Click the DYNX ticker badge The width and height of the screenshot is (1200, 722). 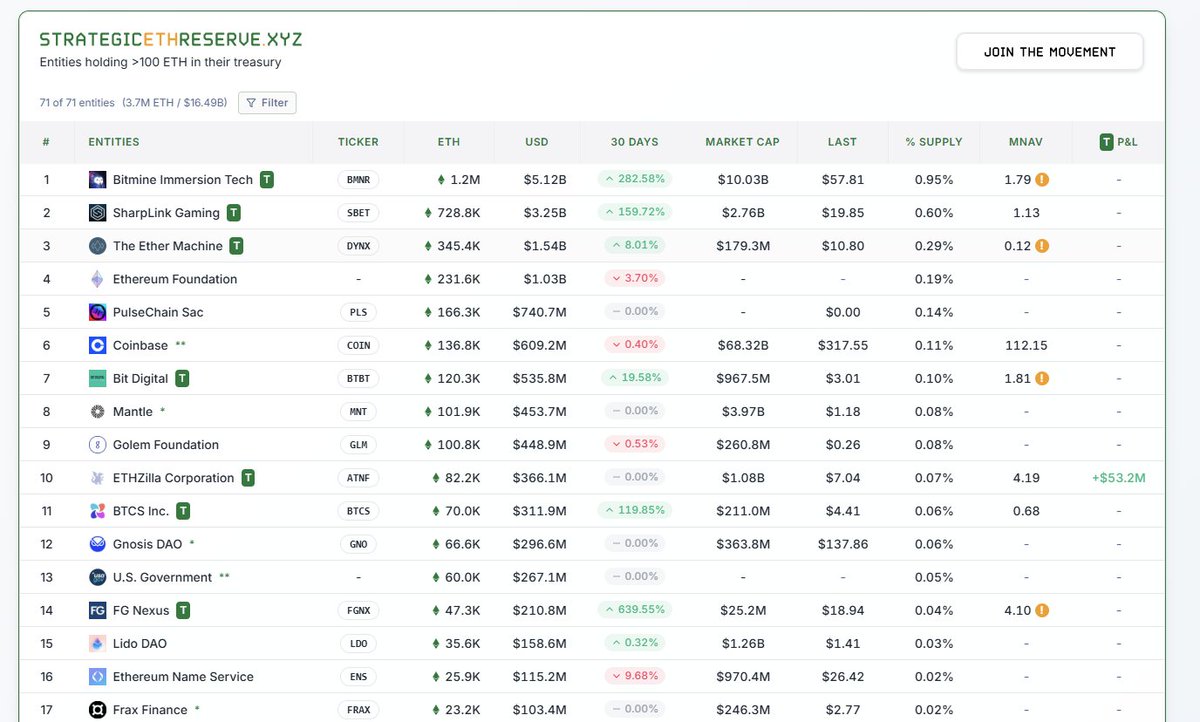[358, 246]
